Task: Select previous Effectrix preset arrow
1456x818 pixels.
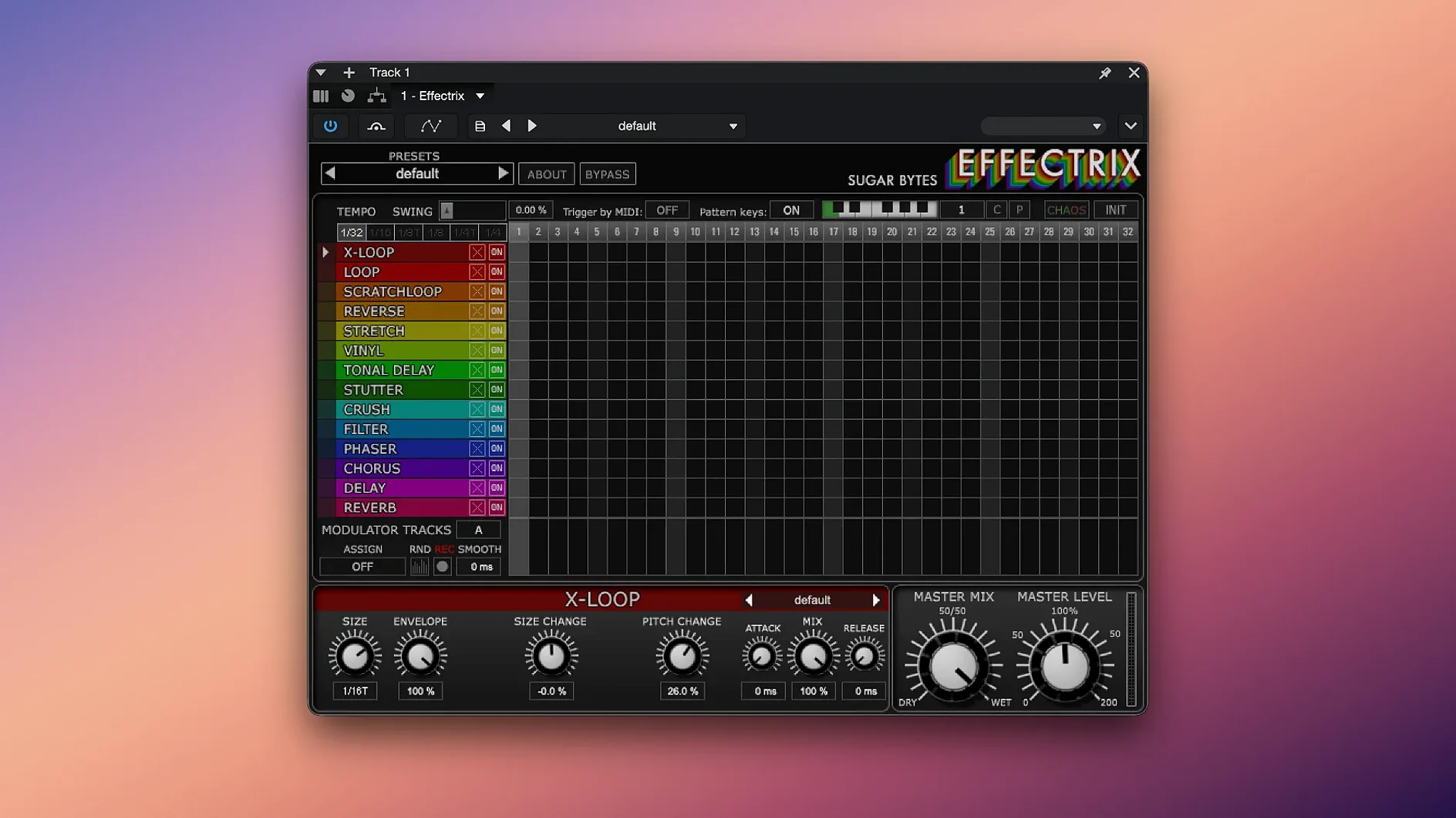Action: tap(330, 173)
